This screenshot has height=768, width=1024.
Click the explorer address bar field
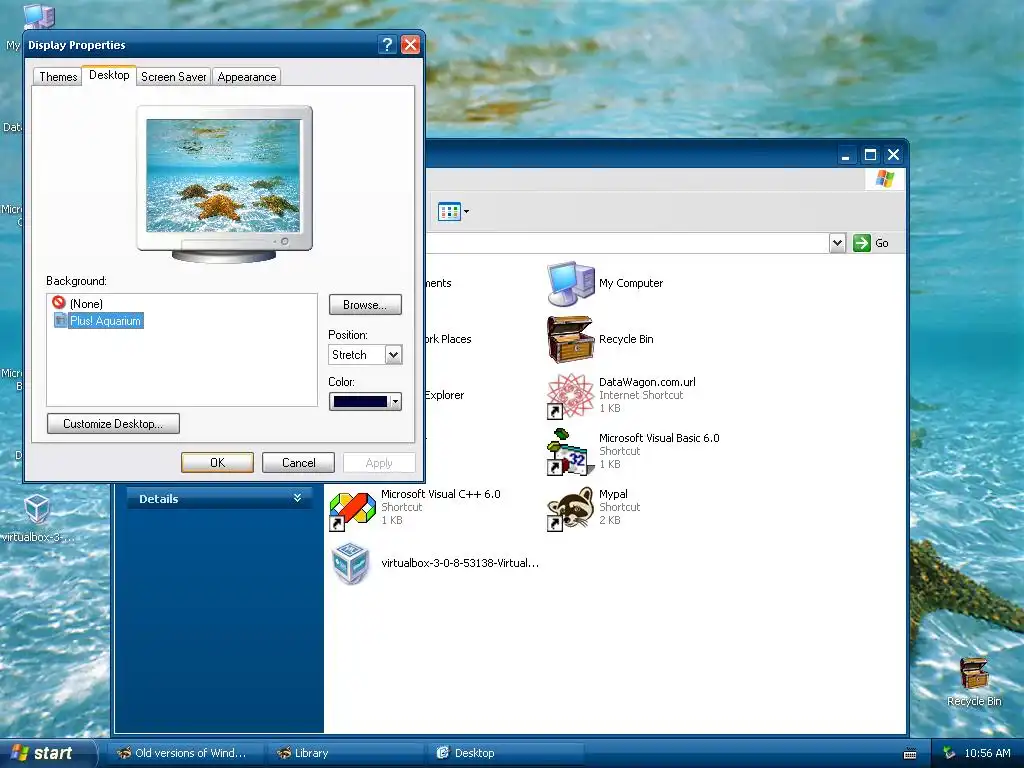point(627,243)
